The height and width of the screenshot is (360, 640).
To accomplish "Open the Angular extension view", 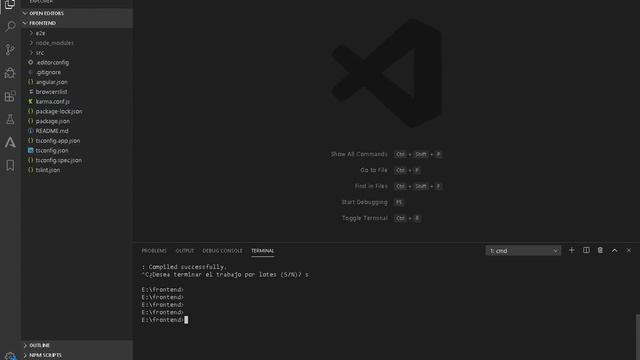I will coord(10,142).
